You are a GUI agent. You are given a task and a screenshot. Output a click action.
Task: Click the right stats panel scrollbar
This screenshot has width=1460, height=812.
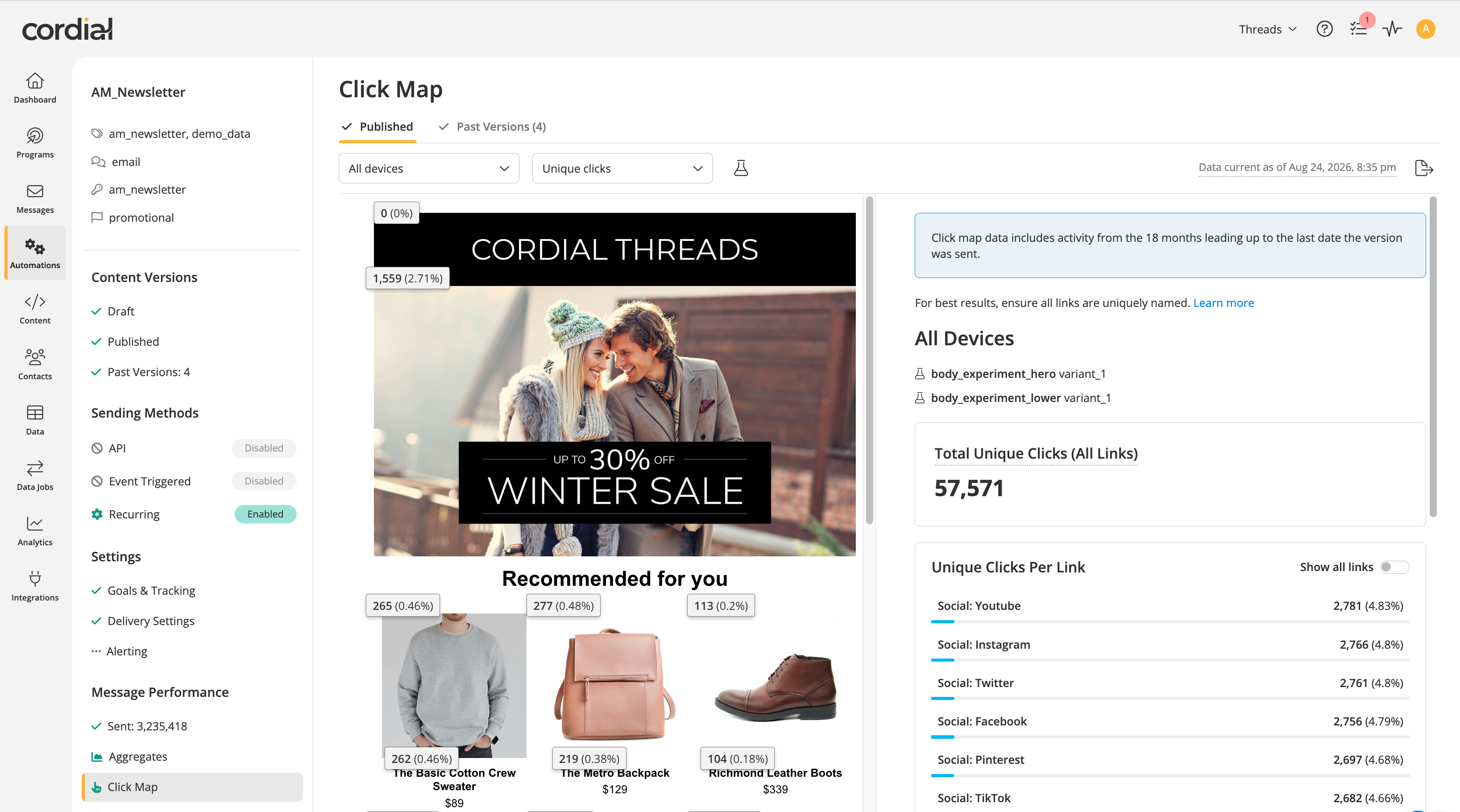pos(1433,357)
